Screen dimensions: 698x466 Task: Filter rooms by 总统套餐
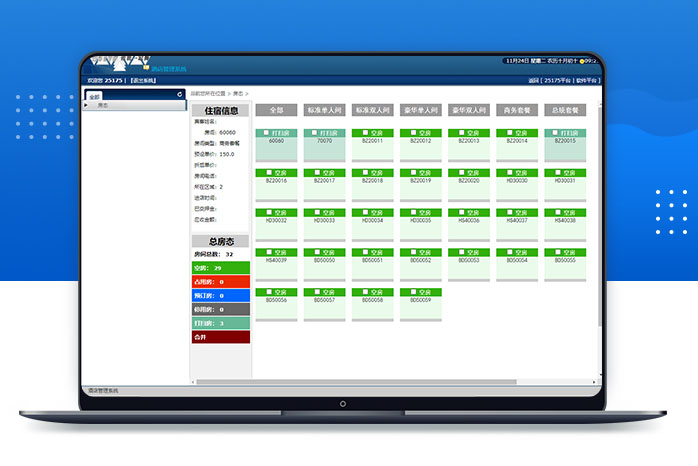coord(565,110)
